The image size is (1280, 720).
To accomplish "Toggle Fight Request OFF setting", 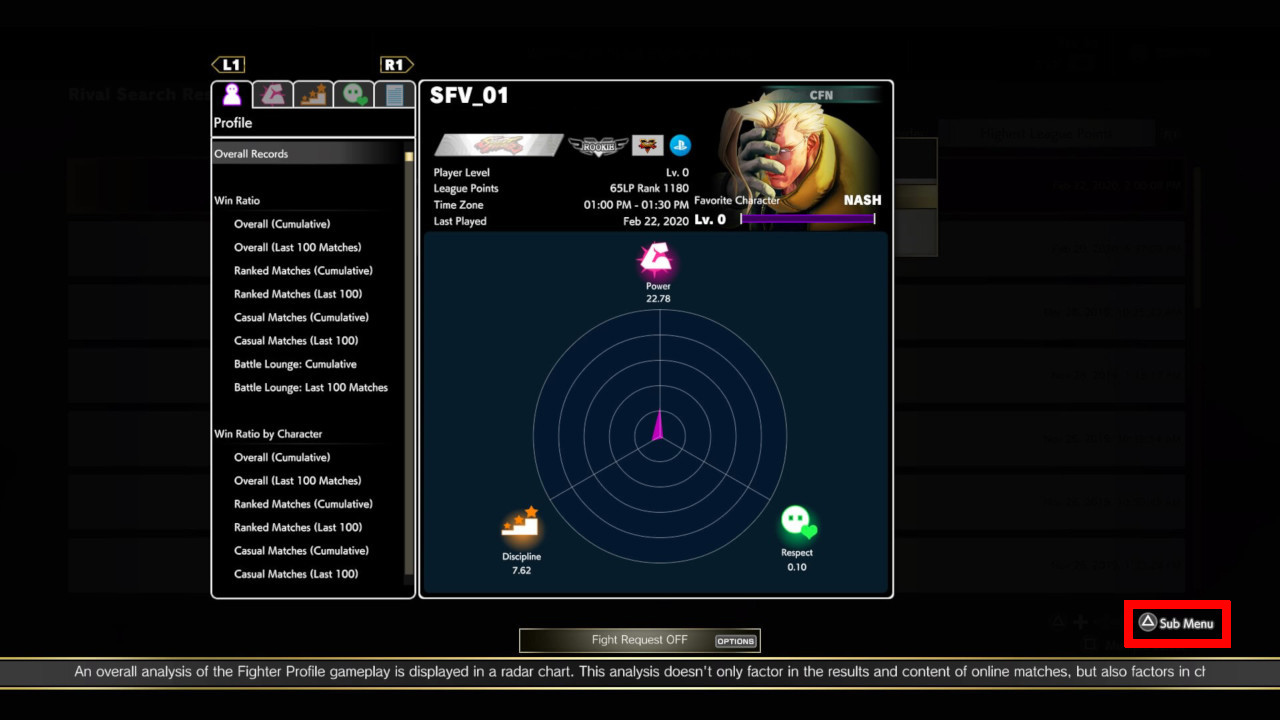I will click(x=640, y=640).
